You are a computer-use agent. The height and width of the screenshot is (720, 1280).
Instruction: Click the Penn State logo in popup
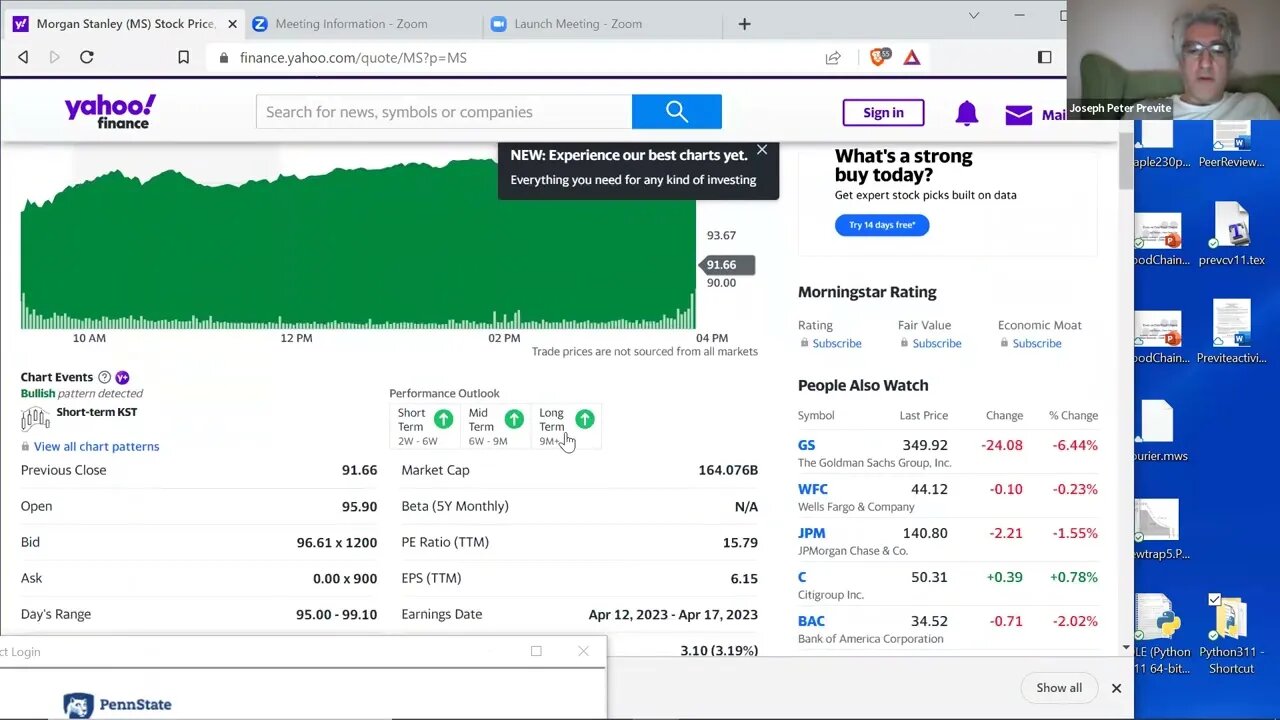117,705
